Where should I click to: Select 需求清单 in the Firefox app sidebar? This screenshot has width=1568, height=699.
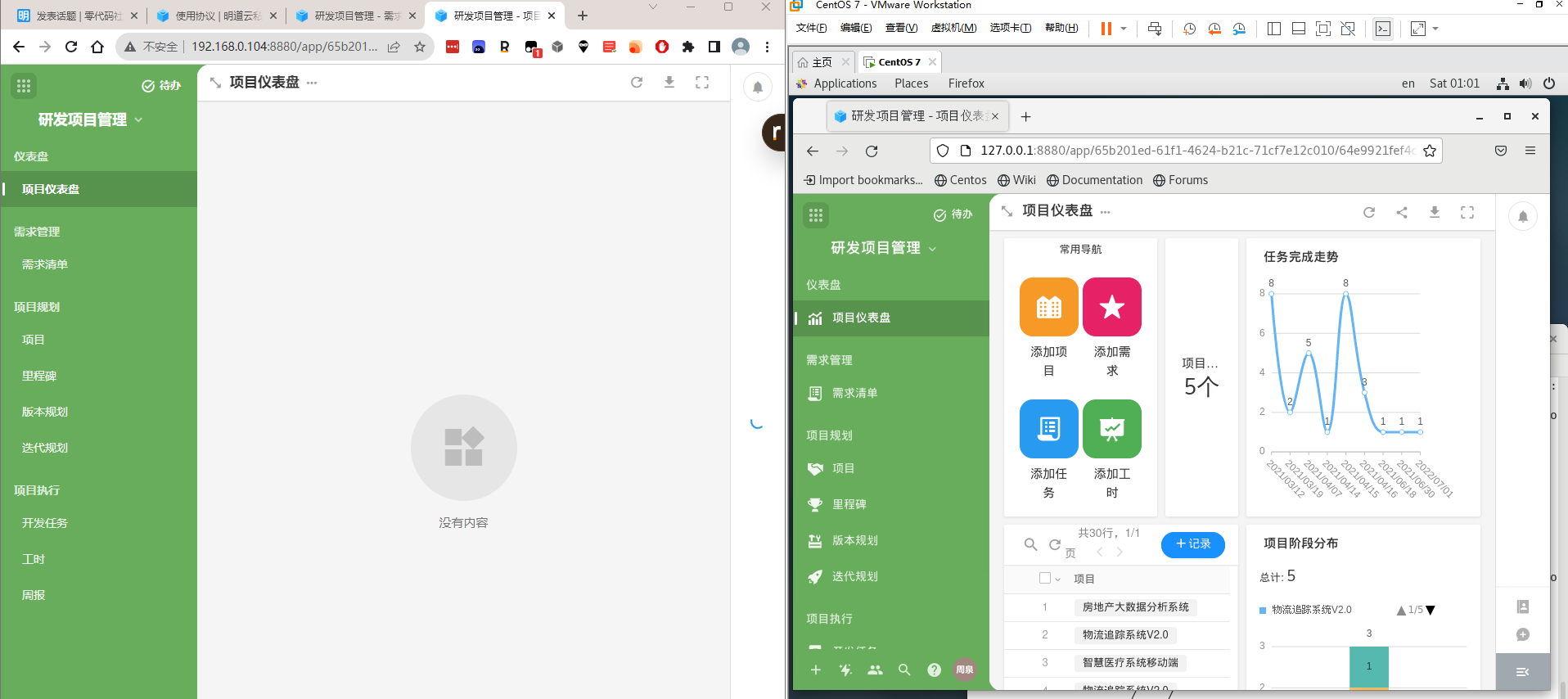click(854, 393)
